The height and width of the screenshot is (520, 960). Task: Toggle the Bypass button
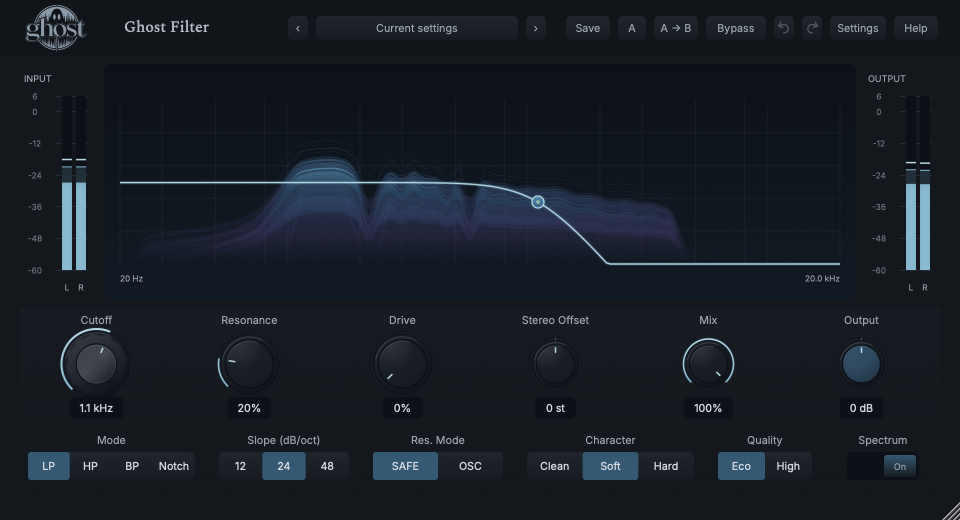click(736, 28)
